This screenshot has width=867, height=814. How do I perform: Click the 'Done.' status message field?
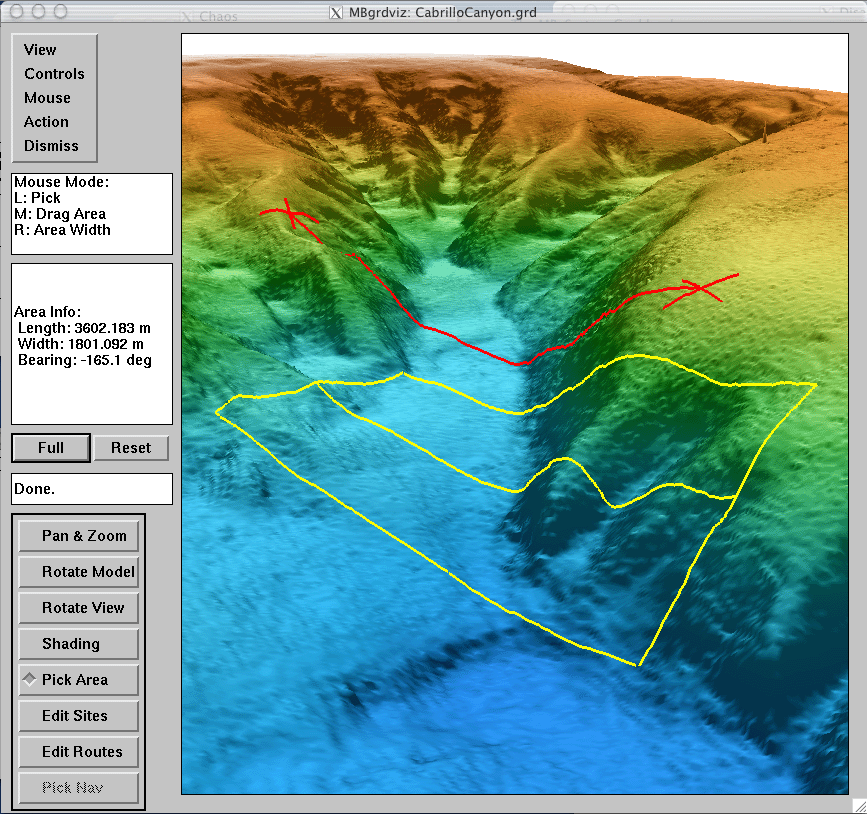click(91, 489)
